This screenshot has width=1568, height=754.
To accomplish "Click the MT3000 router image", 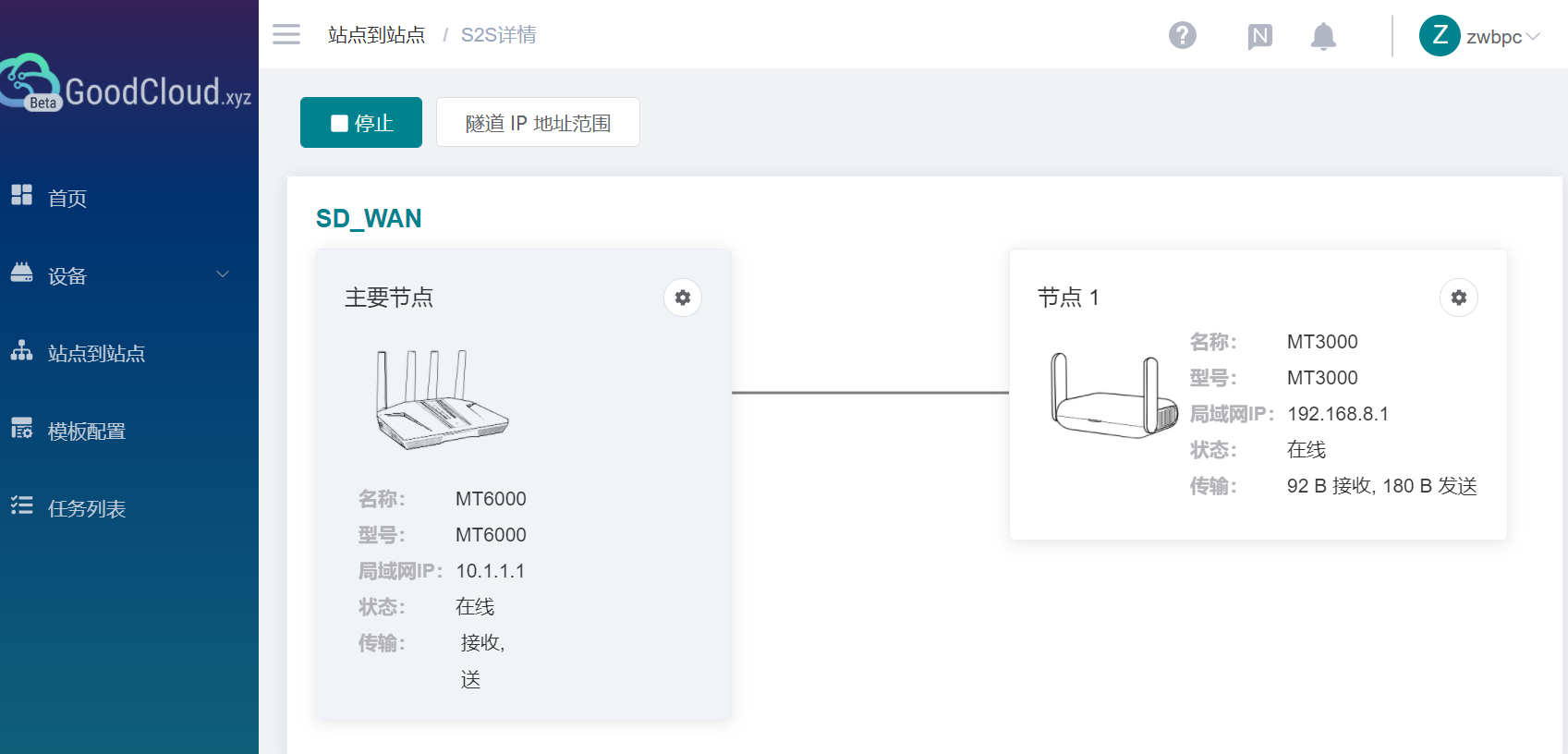I will click(x=1114, y=395).
